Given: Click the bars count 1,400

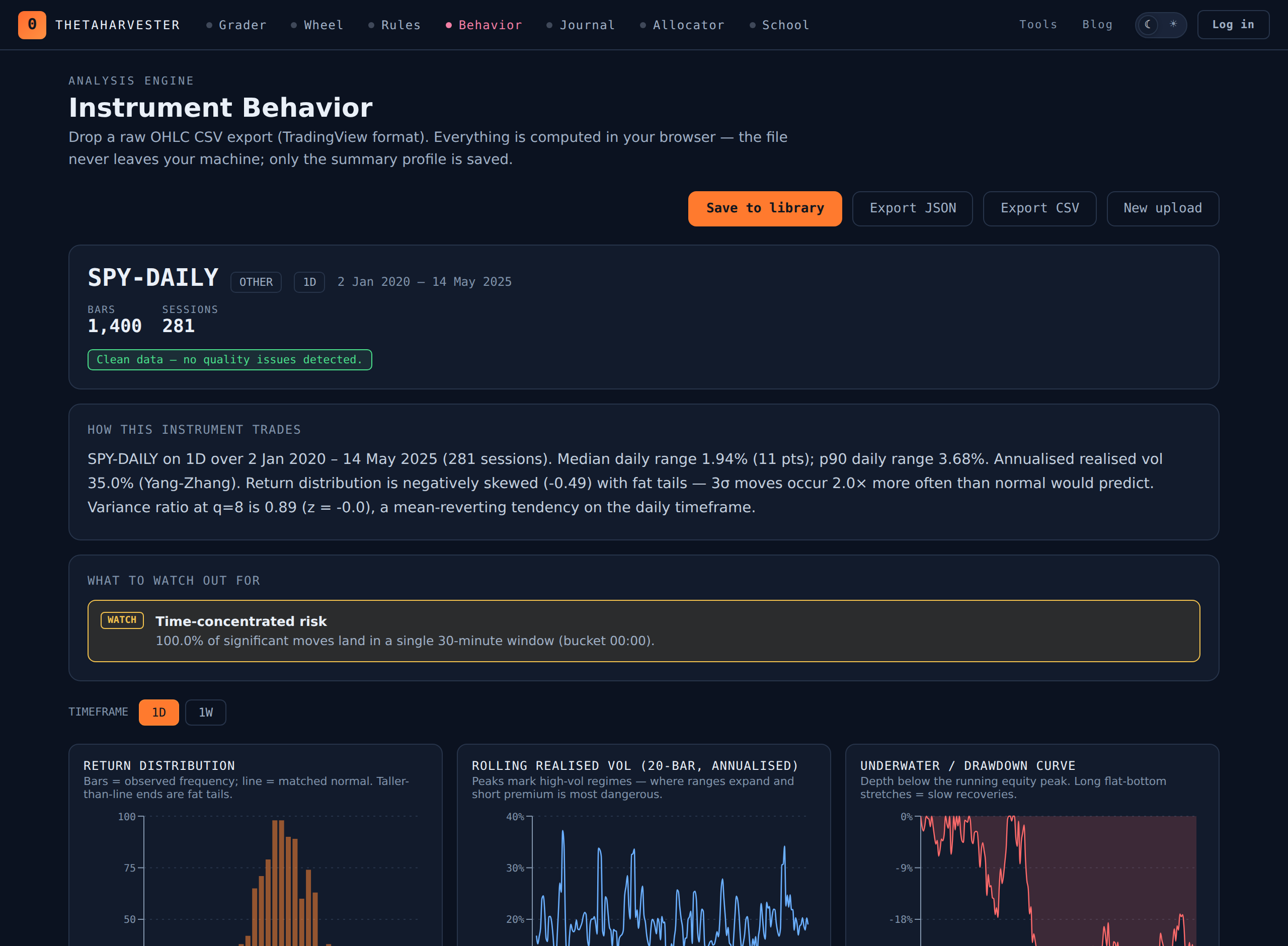Looking at the screenshot, I should click(115, 327).
